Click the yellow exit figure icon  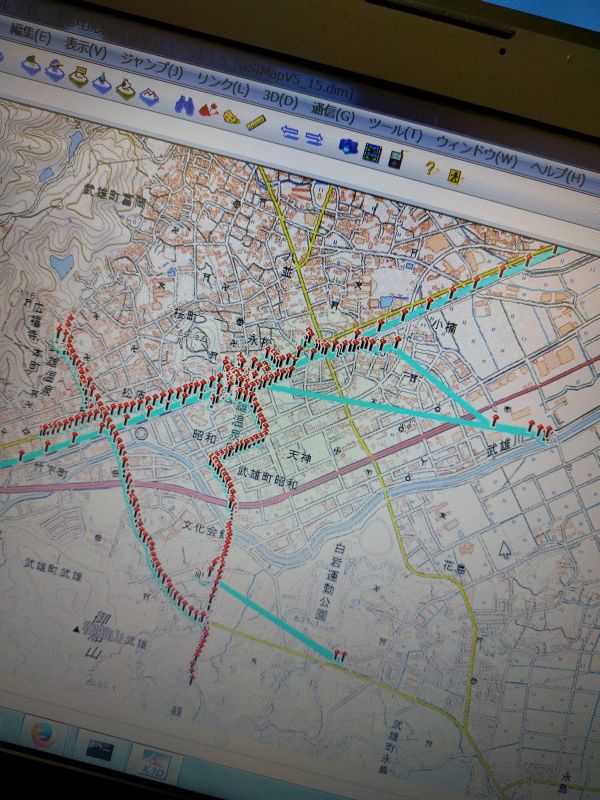coord(454,175)
